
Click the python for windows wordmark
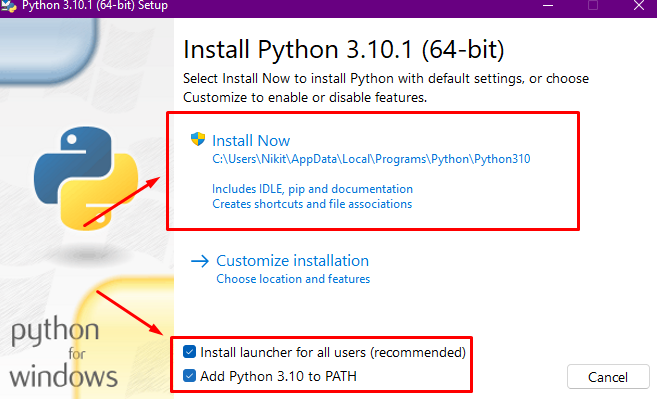pos(63,352)
